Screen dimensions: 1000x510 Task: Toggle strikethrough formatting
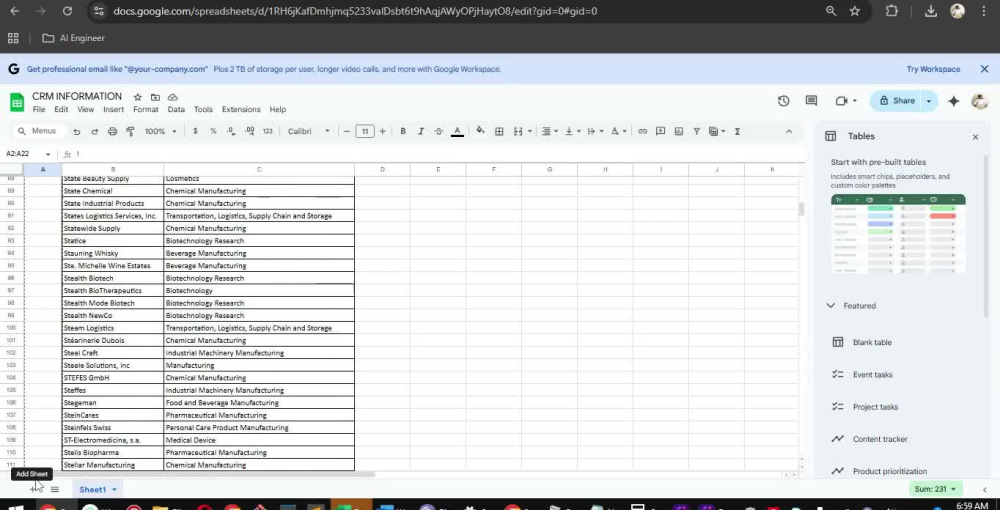pyautogui.click(x=438, y=131)
